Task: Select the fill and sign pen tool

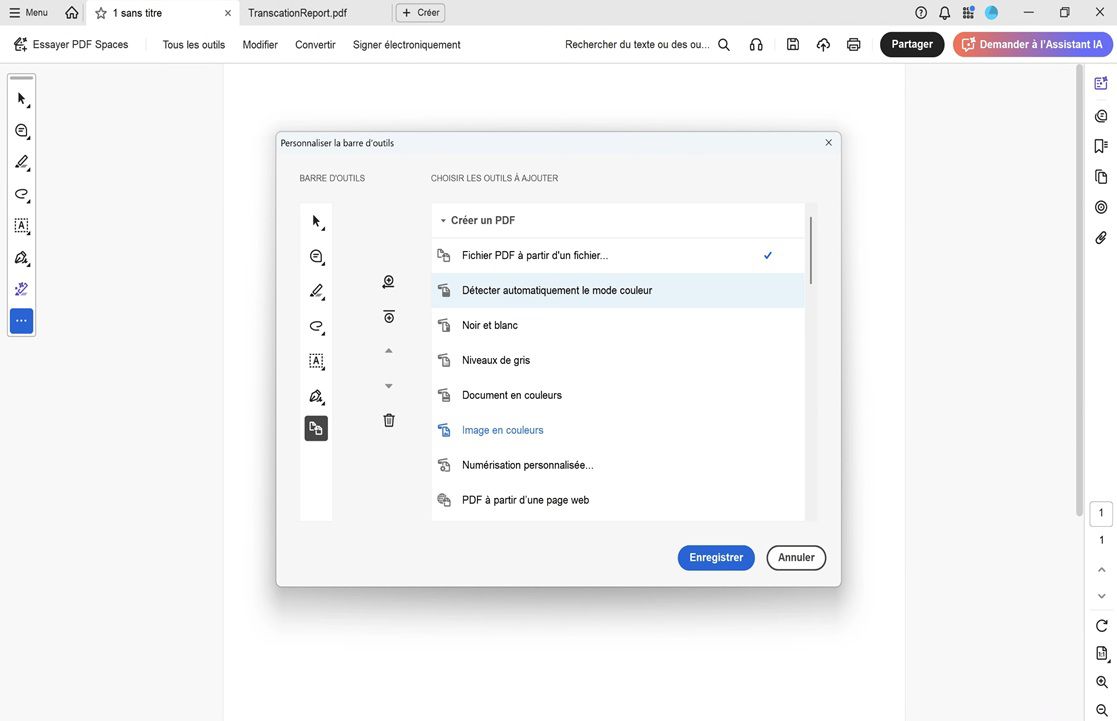Action: tap(17, 255)
